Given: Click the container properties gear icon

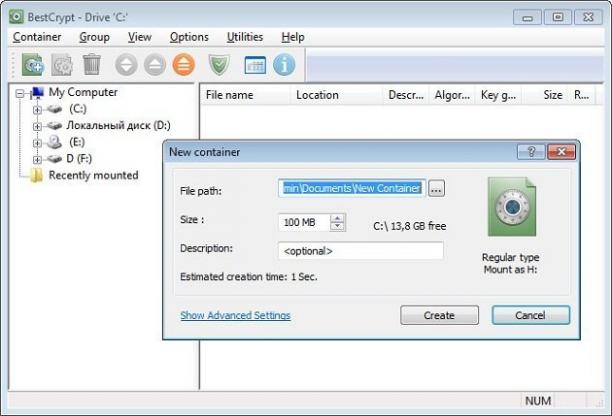Looking at the screenshot, I should 62,65.
